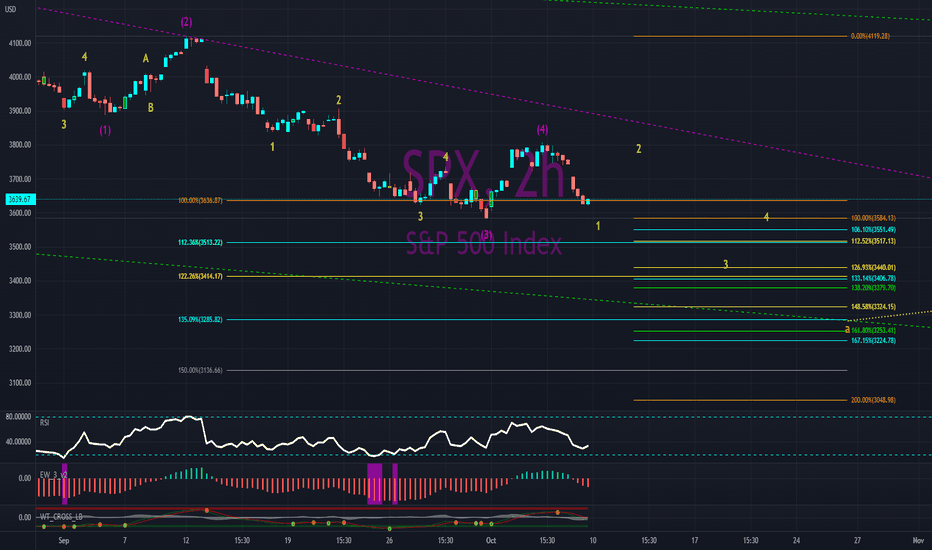
Task: Select the 112.36%(3513.22) Fibonacci label
Action: click(200, 243)
